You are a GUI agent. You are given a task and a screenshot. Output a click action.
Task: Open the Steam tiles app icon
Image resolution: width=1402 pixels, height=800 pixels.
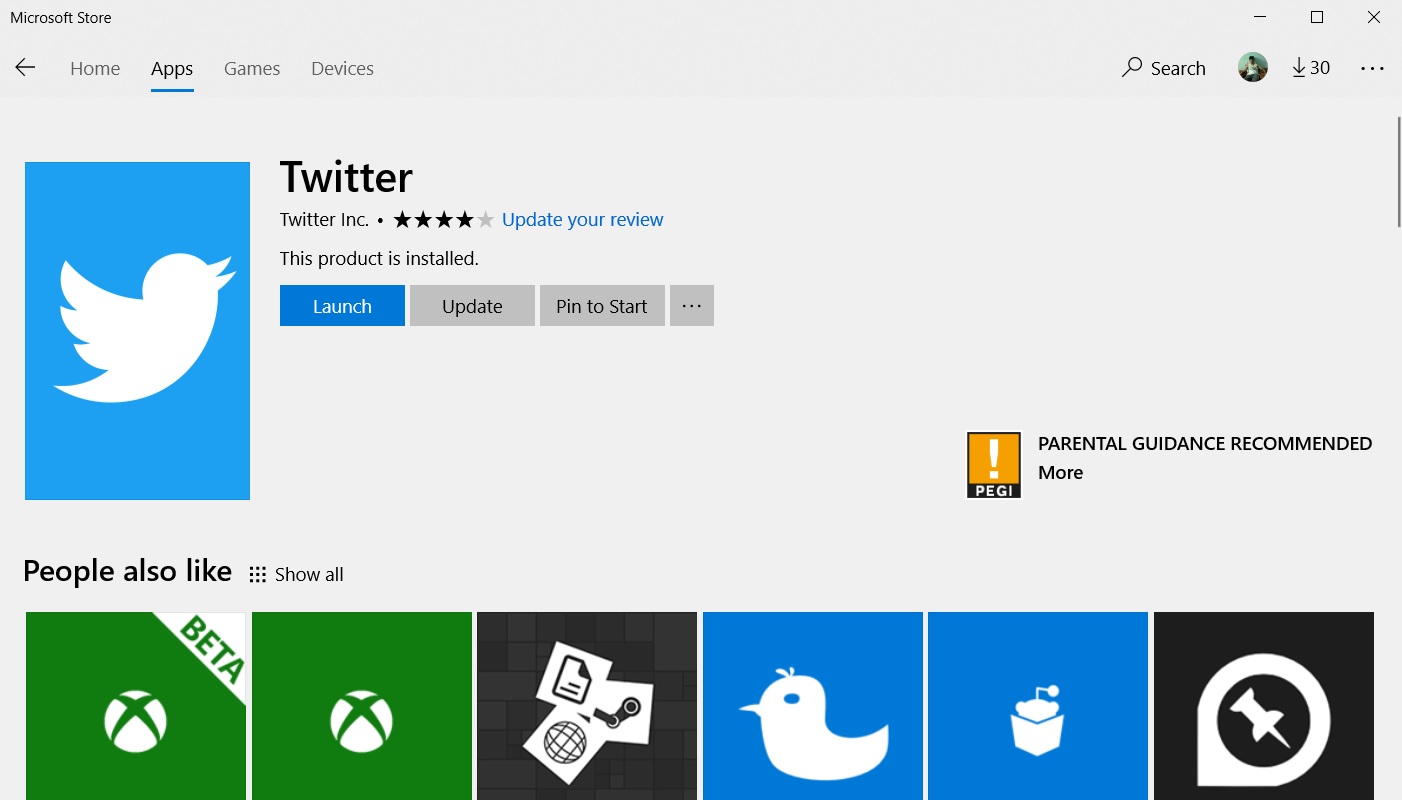pos(587,706)
